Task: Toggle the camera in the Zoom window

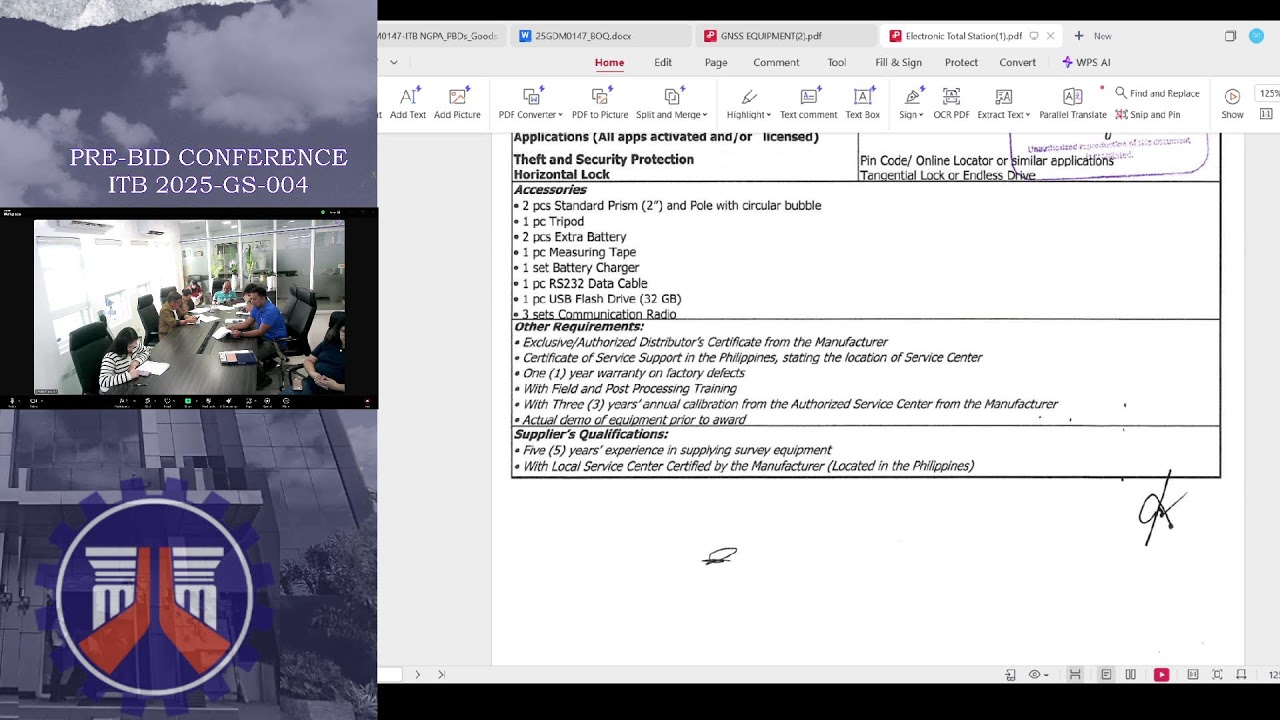Action: [x=33, y=402]
